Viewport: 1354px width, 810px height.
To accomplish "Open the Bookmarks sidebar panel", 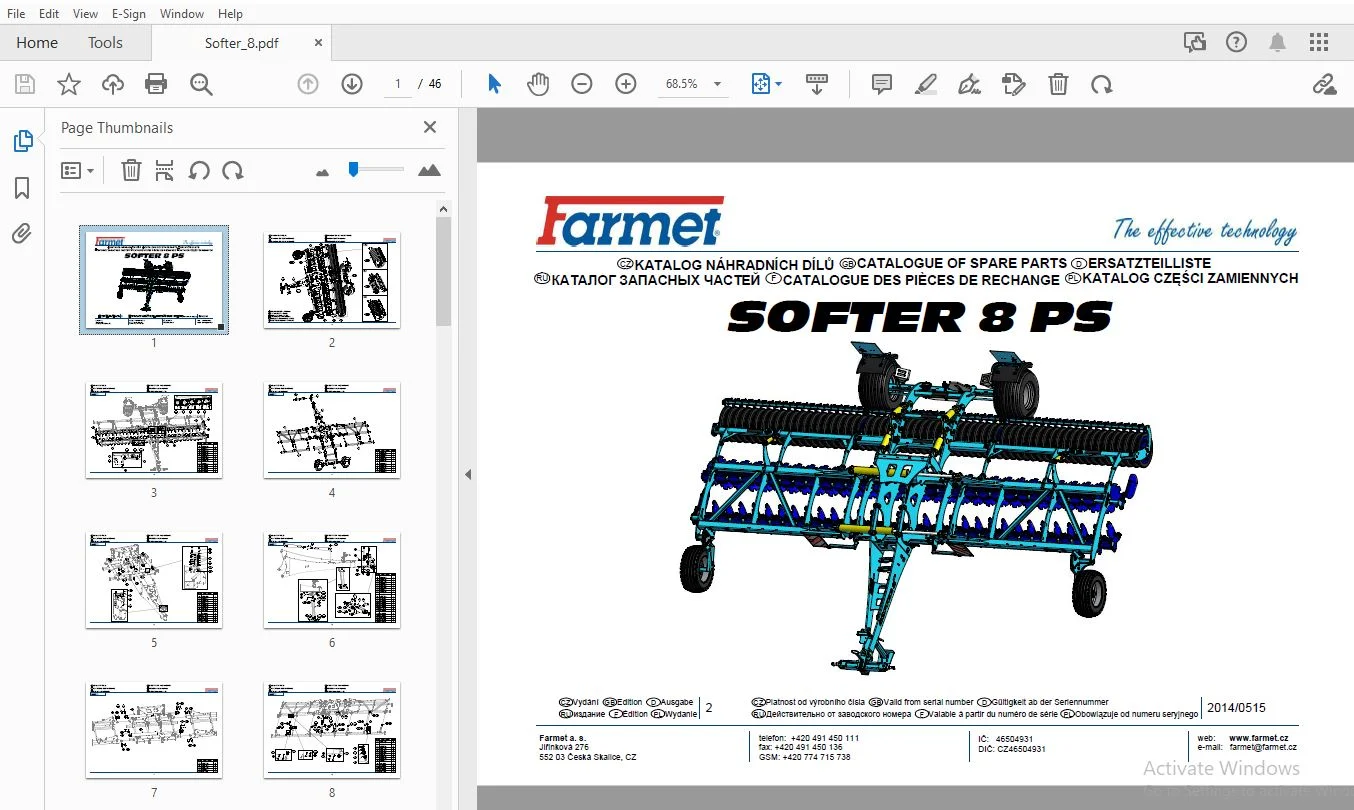I will [22, 188].
